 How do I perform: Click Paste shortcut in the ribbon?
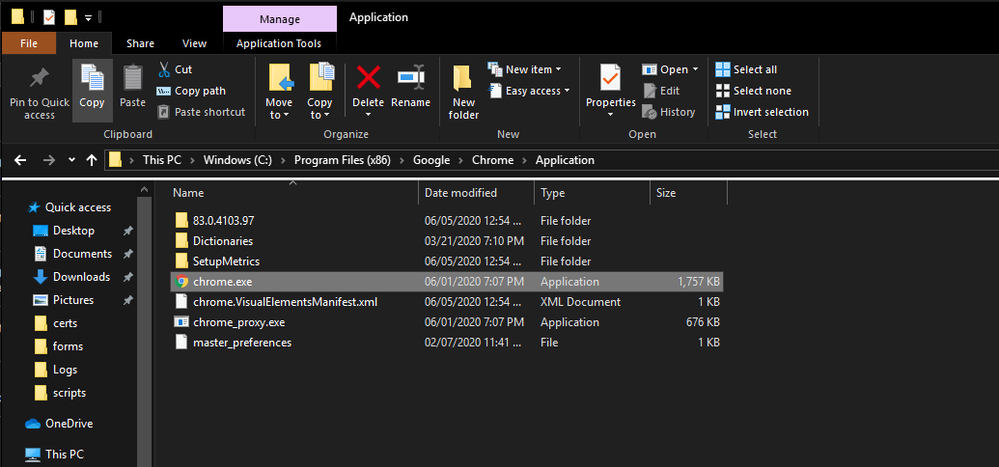[x=201, y=111]
